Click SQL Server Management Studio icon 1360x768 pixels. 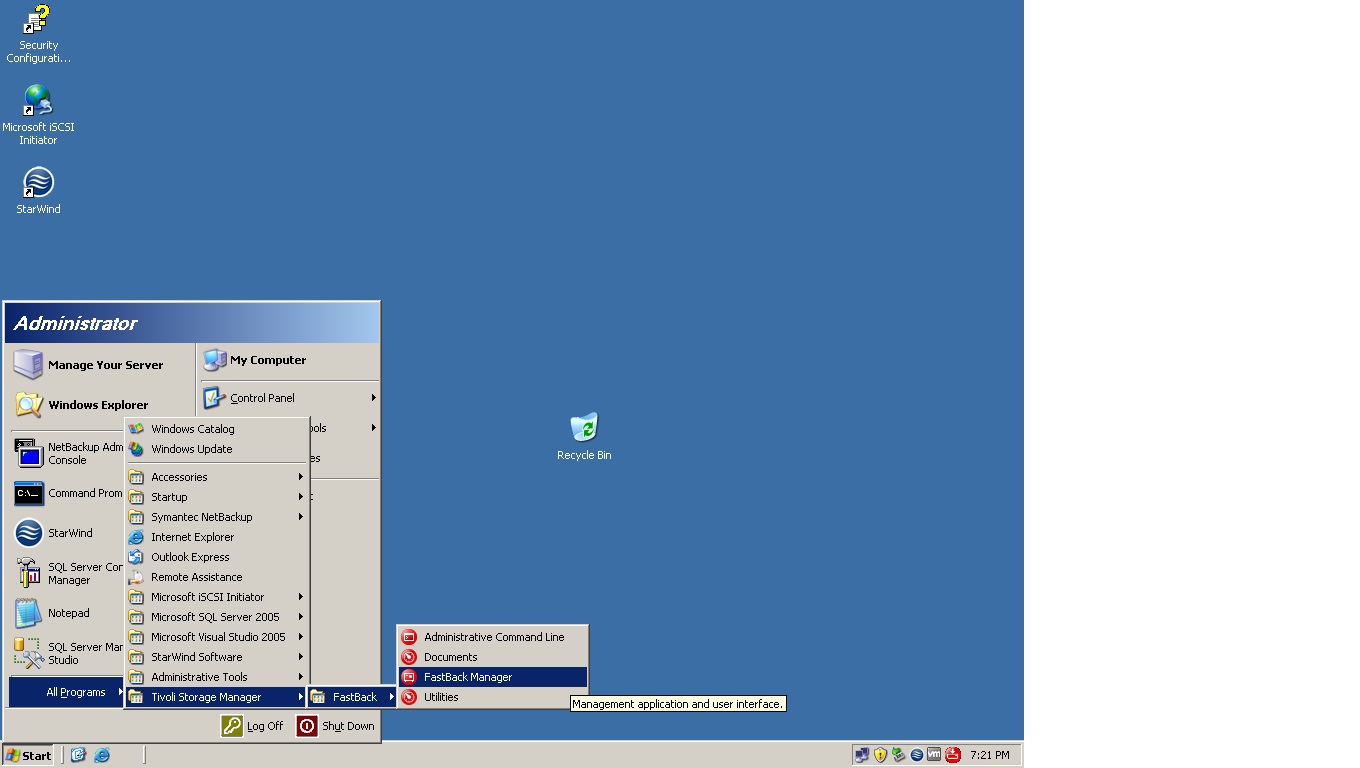(x=29, y=653)
